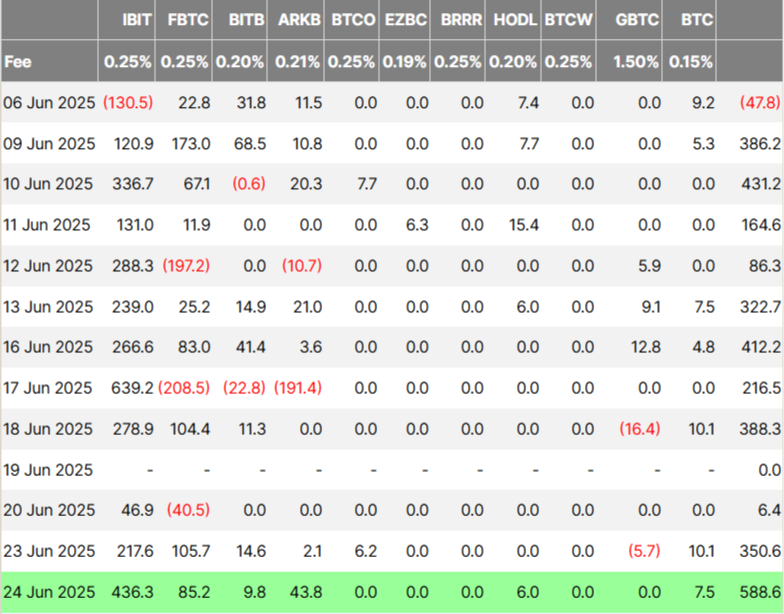The height and width of the screenshot is (614, 784).
Task: Click the HODL value 15.4
Action: pos(524,225)
